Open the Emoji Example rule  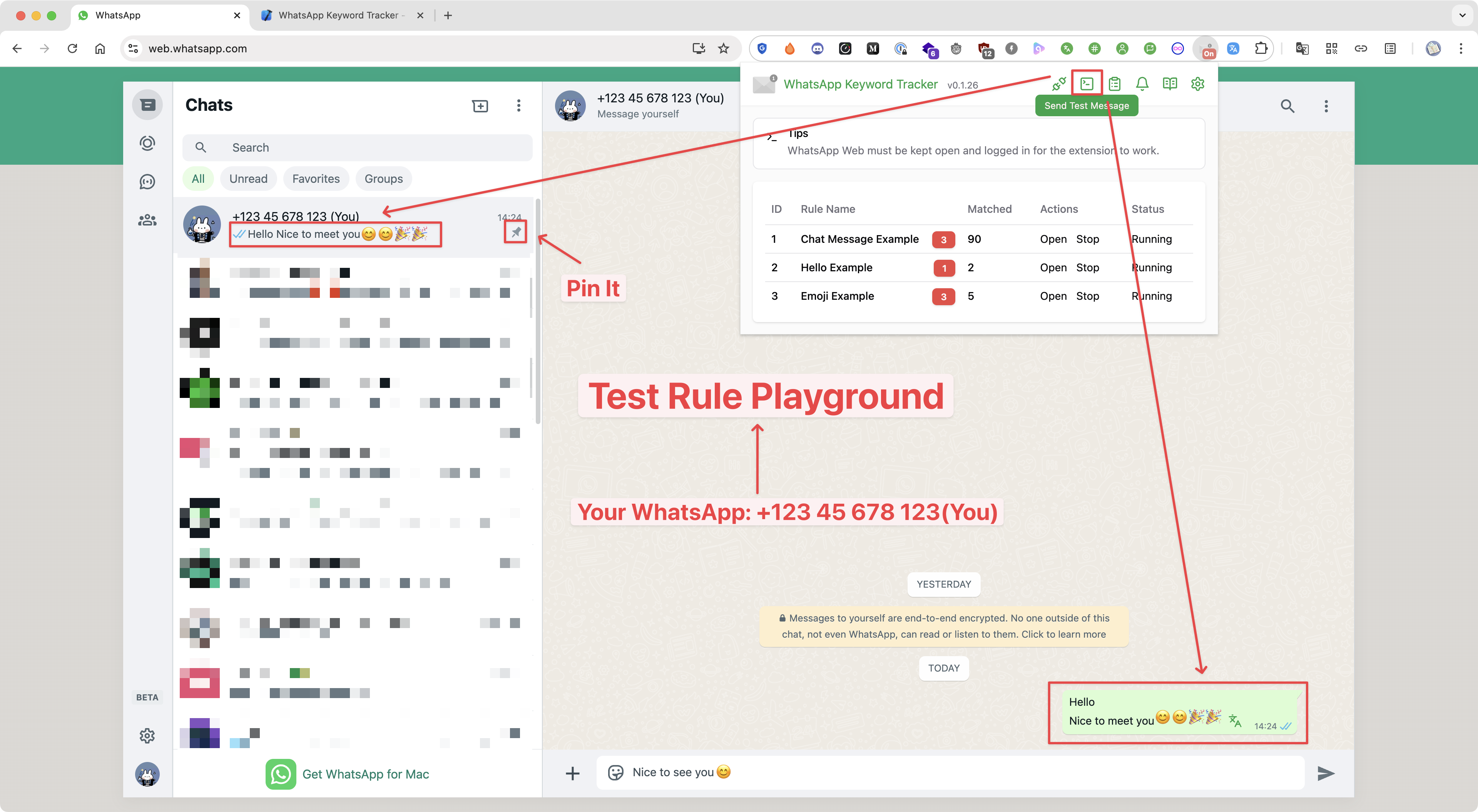[1053, 296]
